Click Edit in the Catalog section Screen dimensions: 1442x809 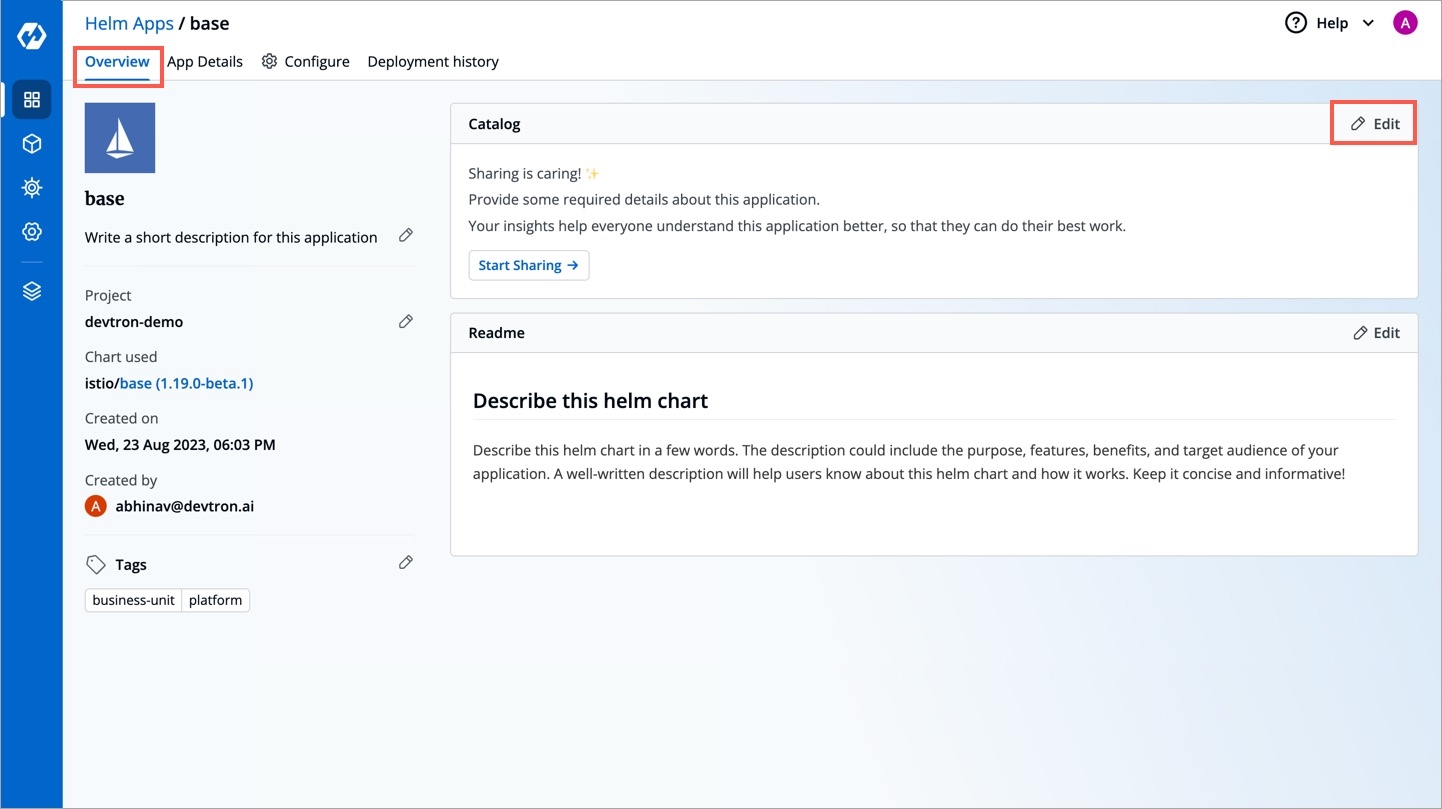click(1375, 124)
